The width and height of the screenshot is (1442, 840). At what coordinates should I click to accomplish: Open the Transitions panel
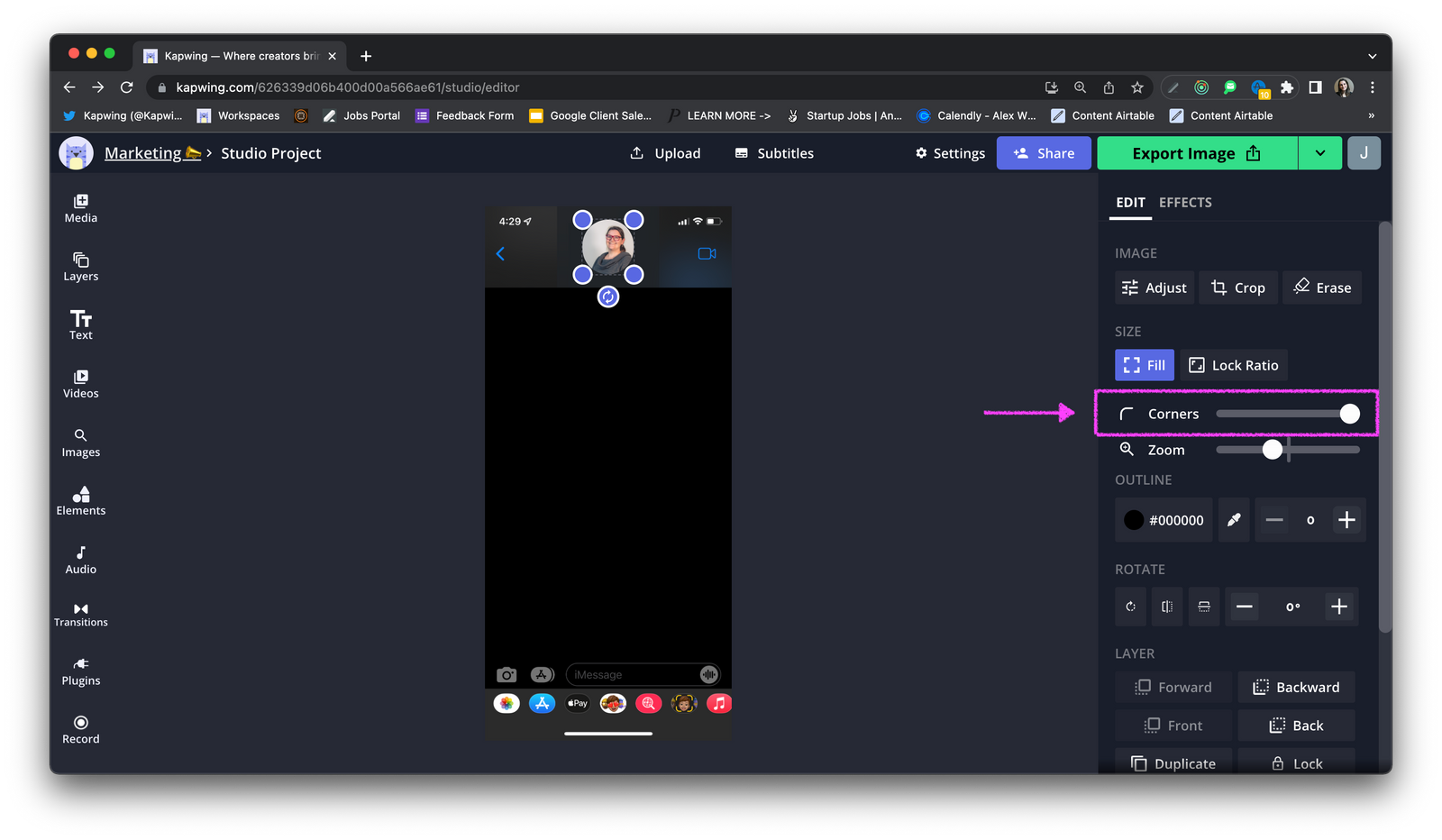point(80,615)
